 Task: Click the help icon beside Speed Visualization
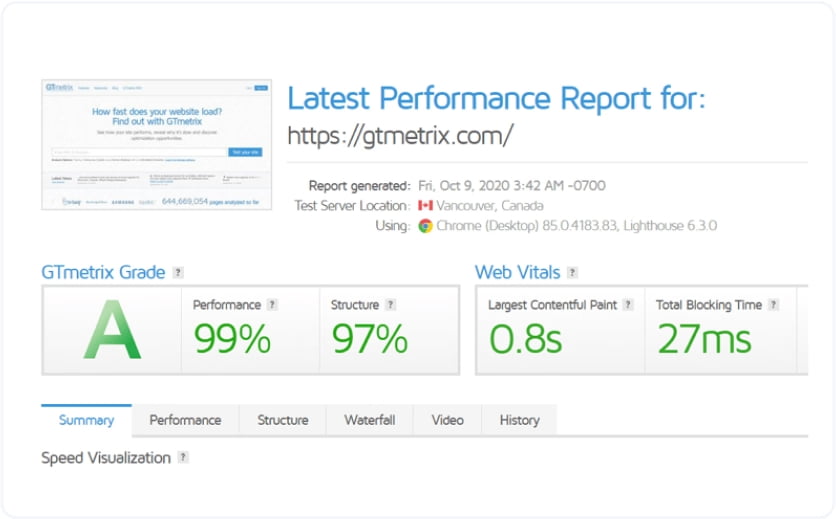183,458
